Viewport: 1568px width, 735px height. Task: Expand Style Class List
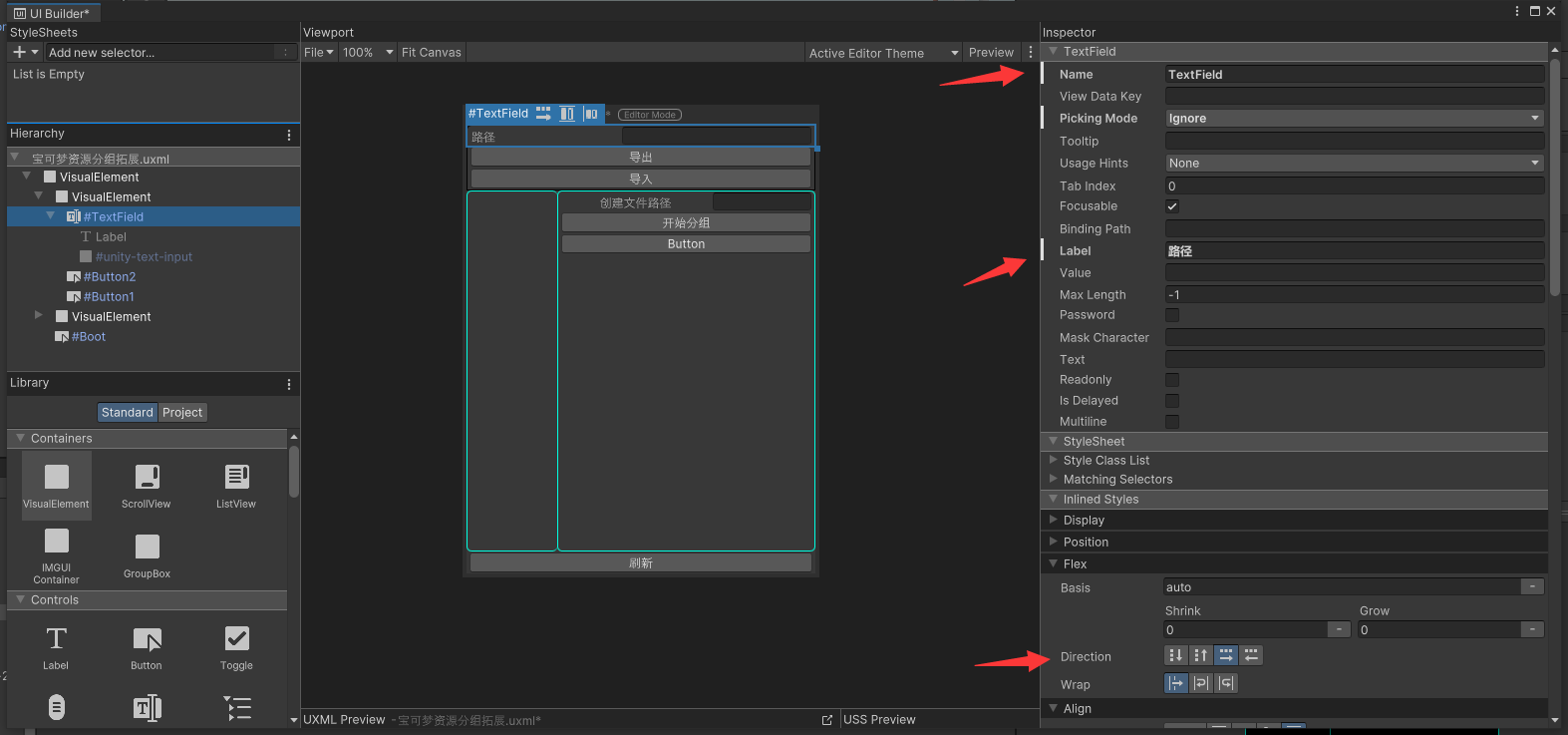[x=1054, y=460]
